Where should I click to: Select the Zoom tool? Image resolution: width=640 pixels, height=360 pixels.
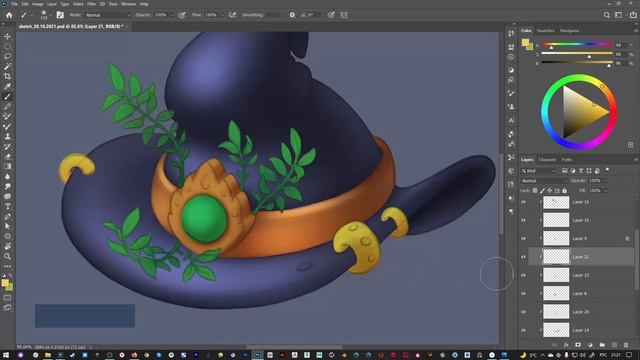pyautogui.click(x=7, y=256)
